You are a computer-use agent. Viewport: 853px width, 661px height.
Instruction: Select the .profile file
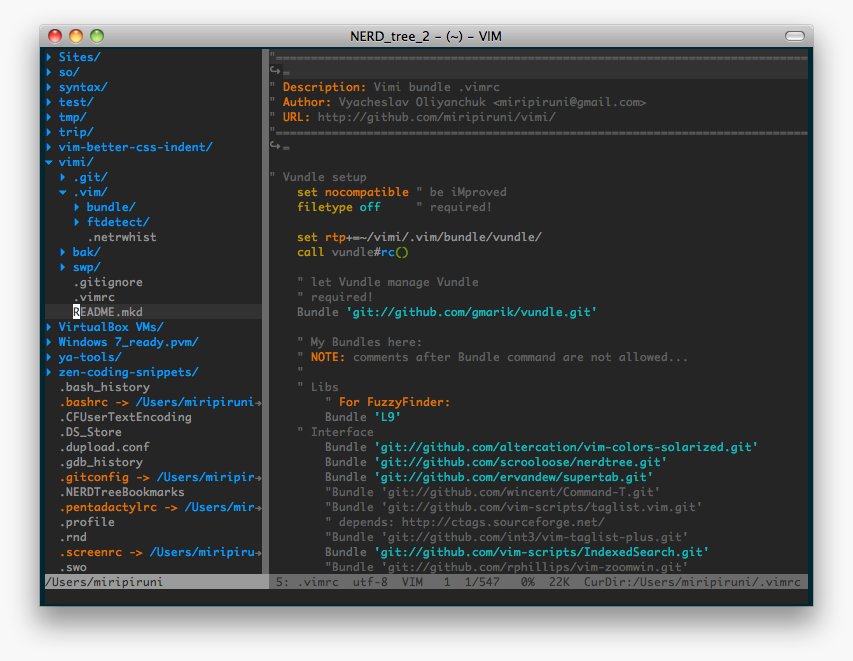[x=87, y=522]
